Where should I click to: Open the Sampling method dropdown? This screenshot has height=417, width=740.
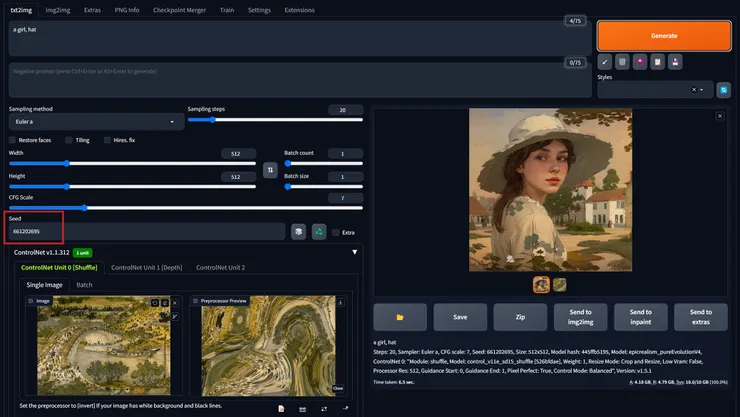coord(96,122)
